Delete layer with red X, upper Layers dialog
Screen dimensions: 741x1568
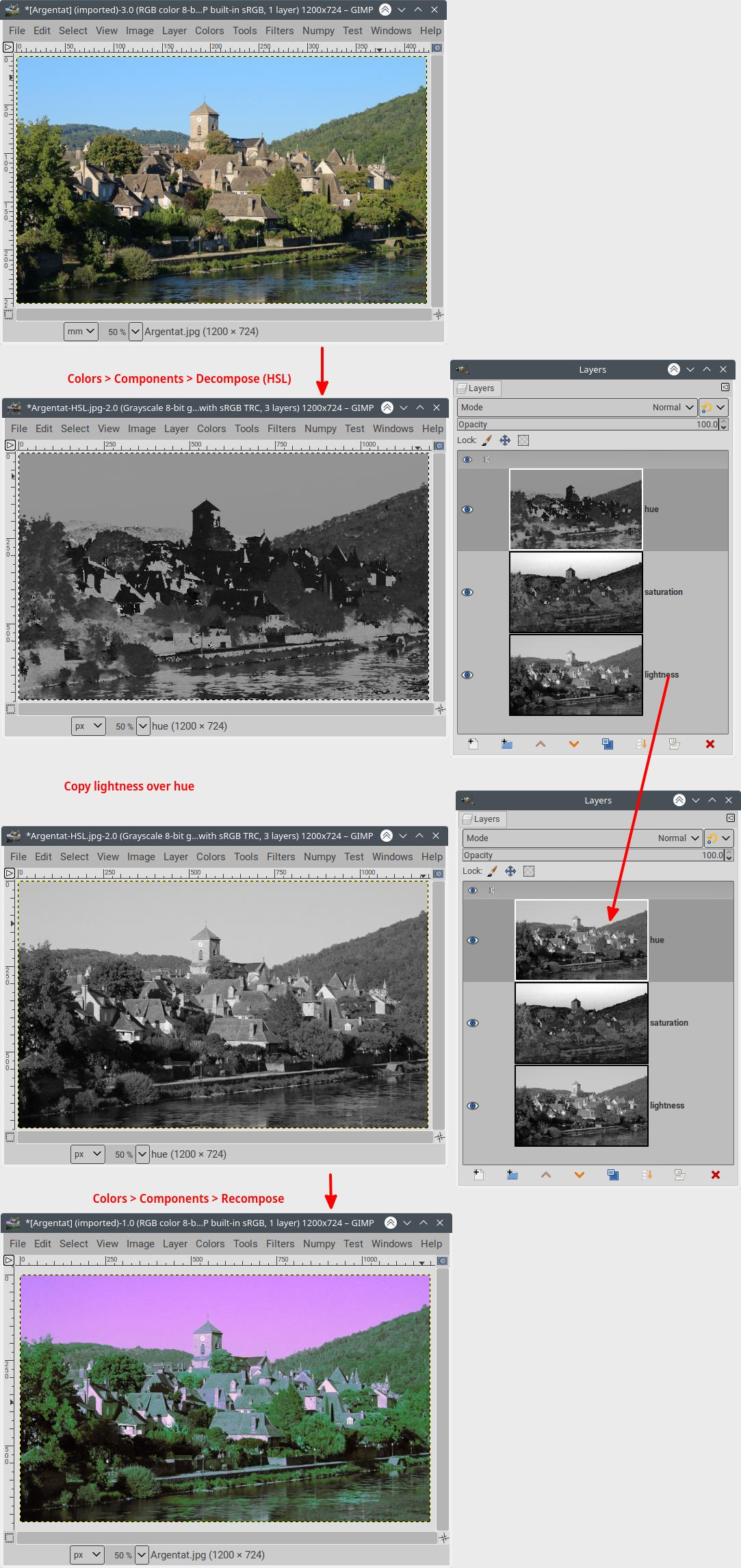pyautogui.click(x=710, y=744)
